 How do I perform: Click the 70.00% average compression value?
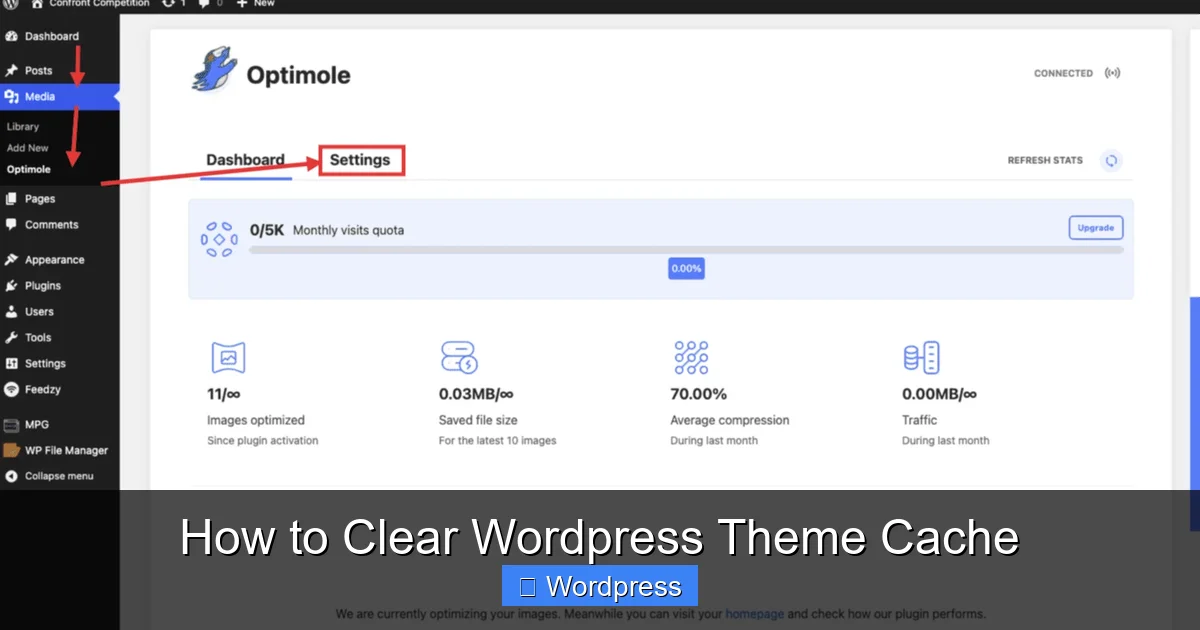tap(698, 394)
